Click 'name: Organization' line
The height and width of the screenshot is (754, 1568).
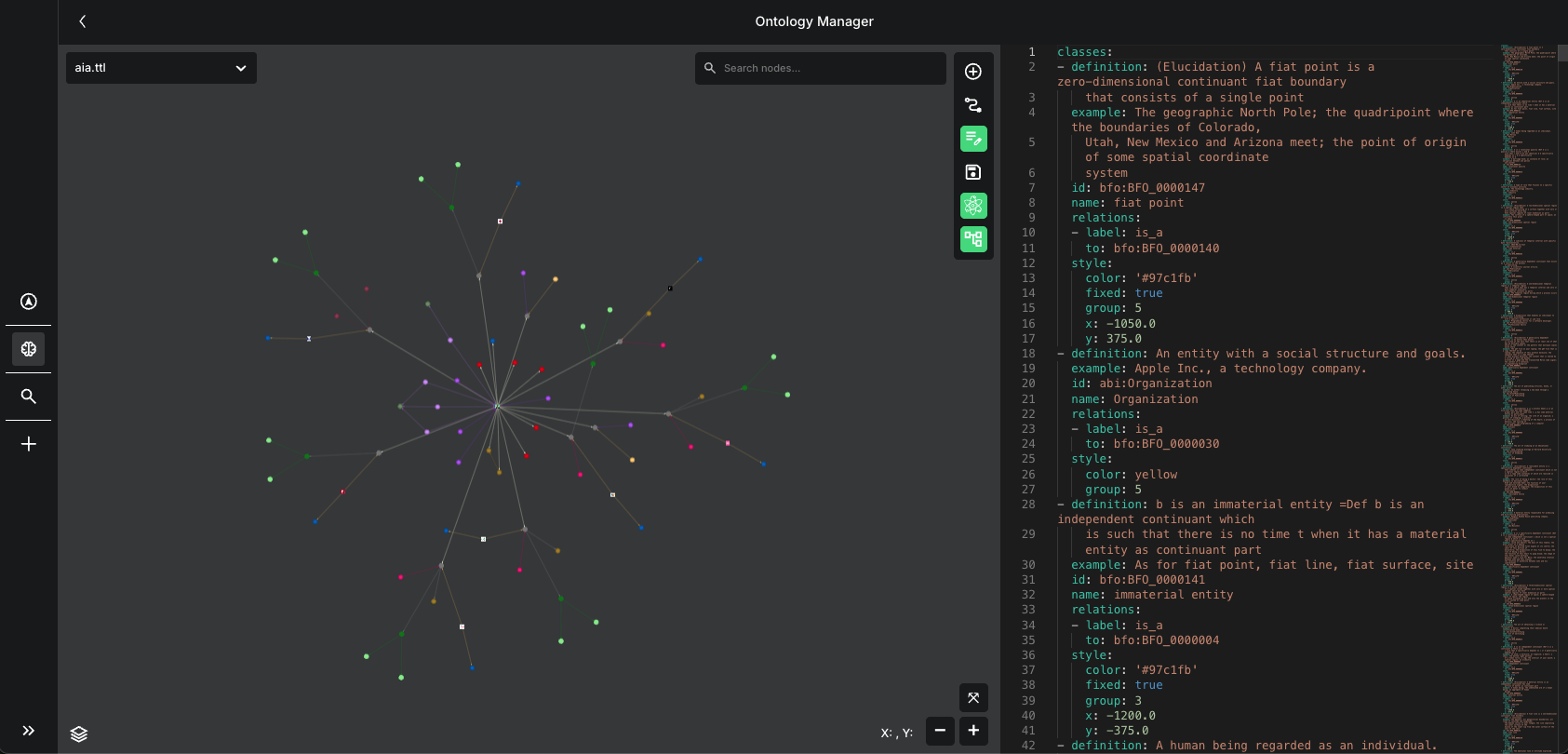1134,399
